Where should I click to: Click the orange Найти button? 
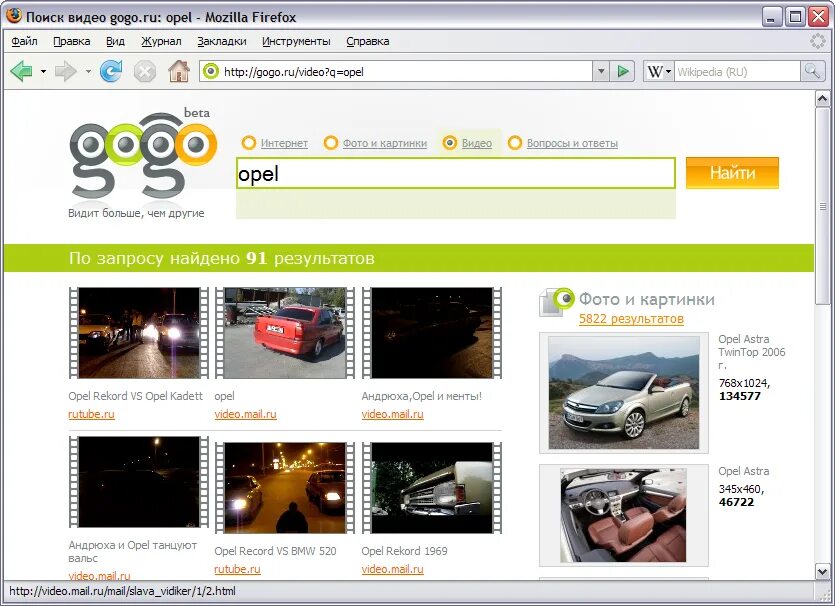click(x=732, y=173)
